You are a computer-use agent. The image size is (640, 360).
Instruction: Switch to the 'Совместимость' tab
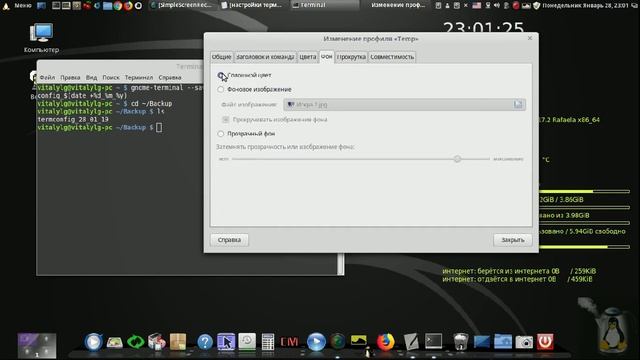click(392, 57)
